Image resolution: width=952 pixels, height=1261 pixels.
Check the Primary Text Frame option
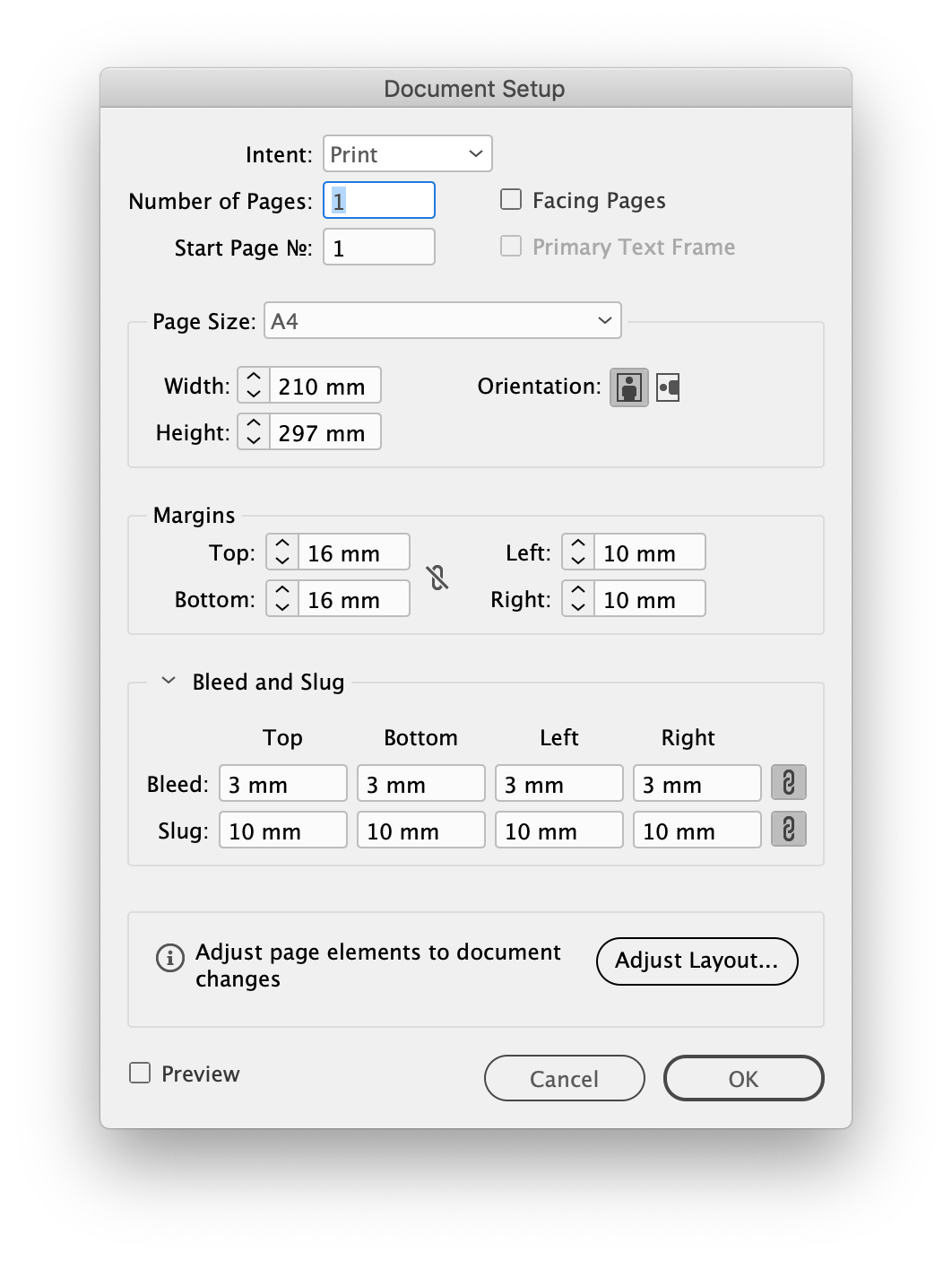click(x=511, y=246)
